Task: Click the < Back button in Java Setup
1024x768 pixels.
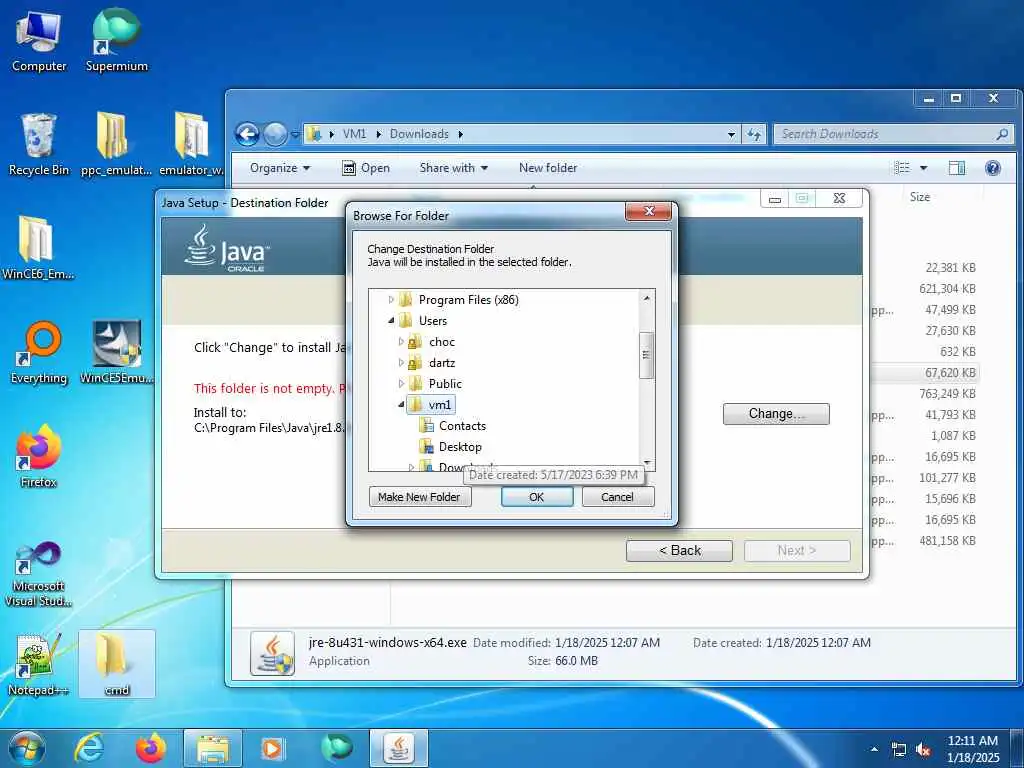Action: point(679,551)
